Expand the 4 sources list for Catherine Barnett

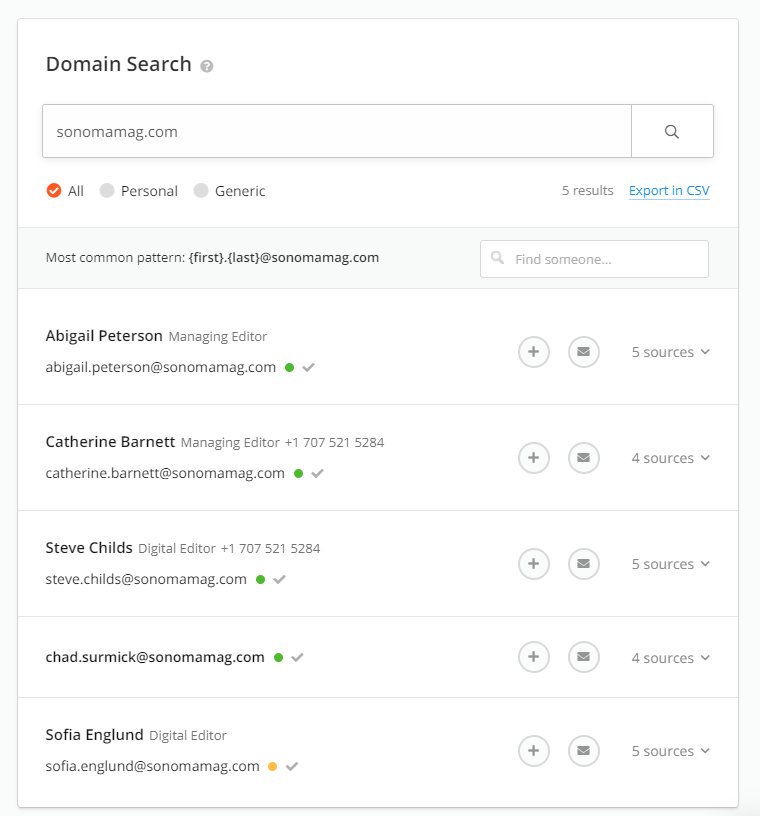click(670, 458)
